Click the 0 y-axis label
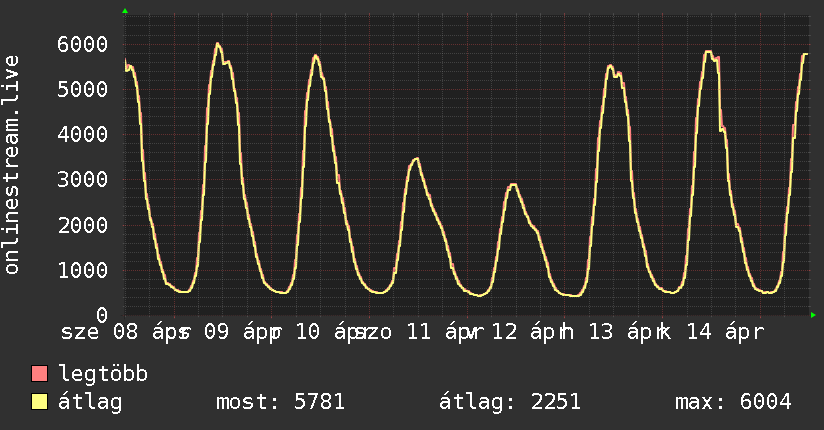 [102, 315]
